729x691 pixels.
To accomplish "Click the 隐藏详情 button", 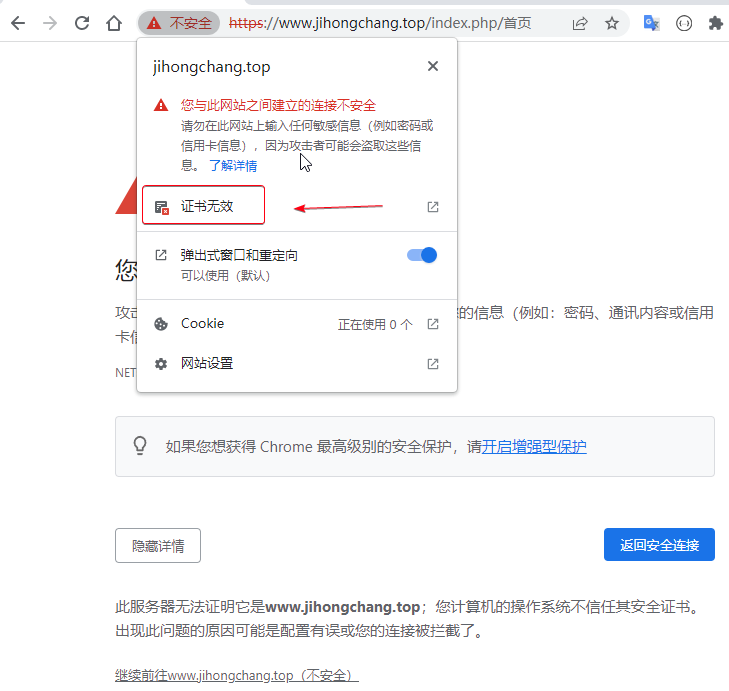I will (x=158, y=545).
